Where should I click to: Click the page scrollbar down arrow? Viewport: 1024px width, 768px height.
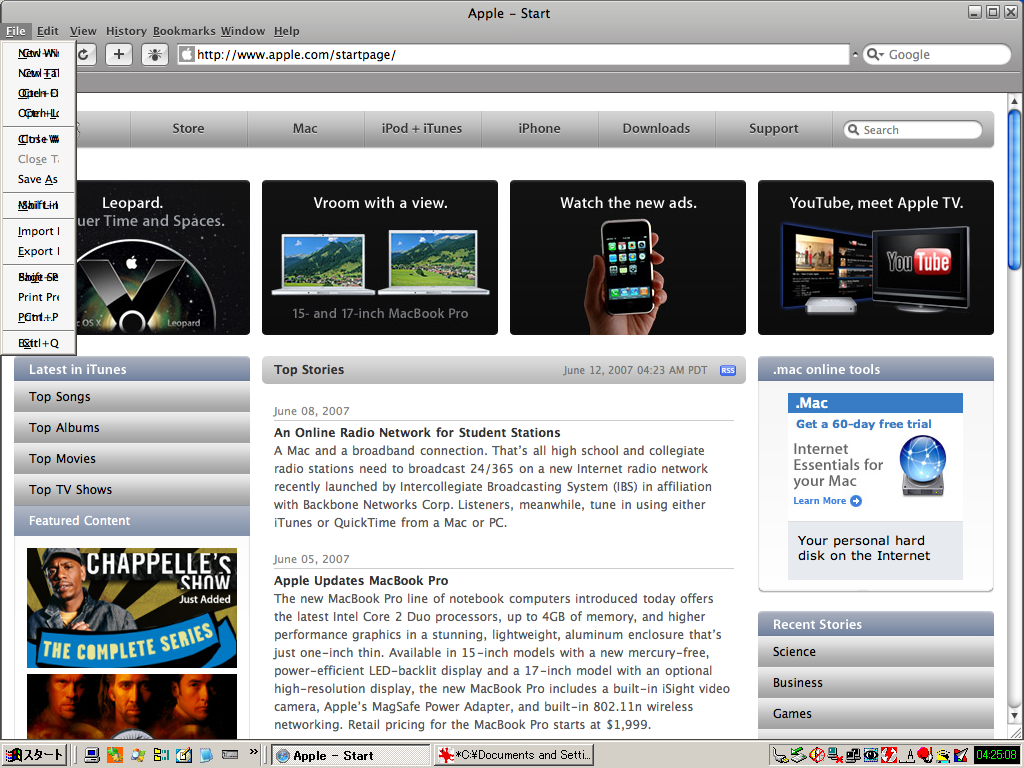coord(1014,716)
